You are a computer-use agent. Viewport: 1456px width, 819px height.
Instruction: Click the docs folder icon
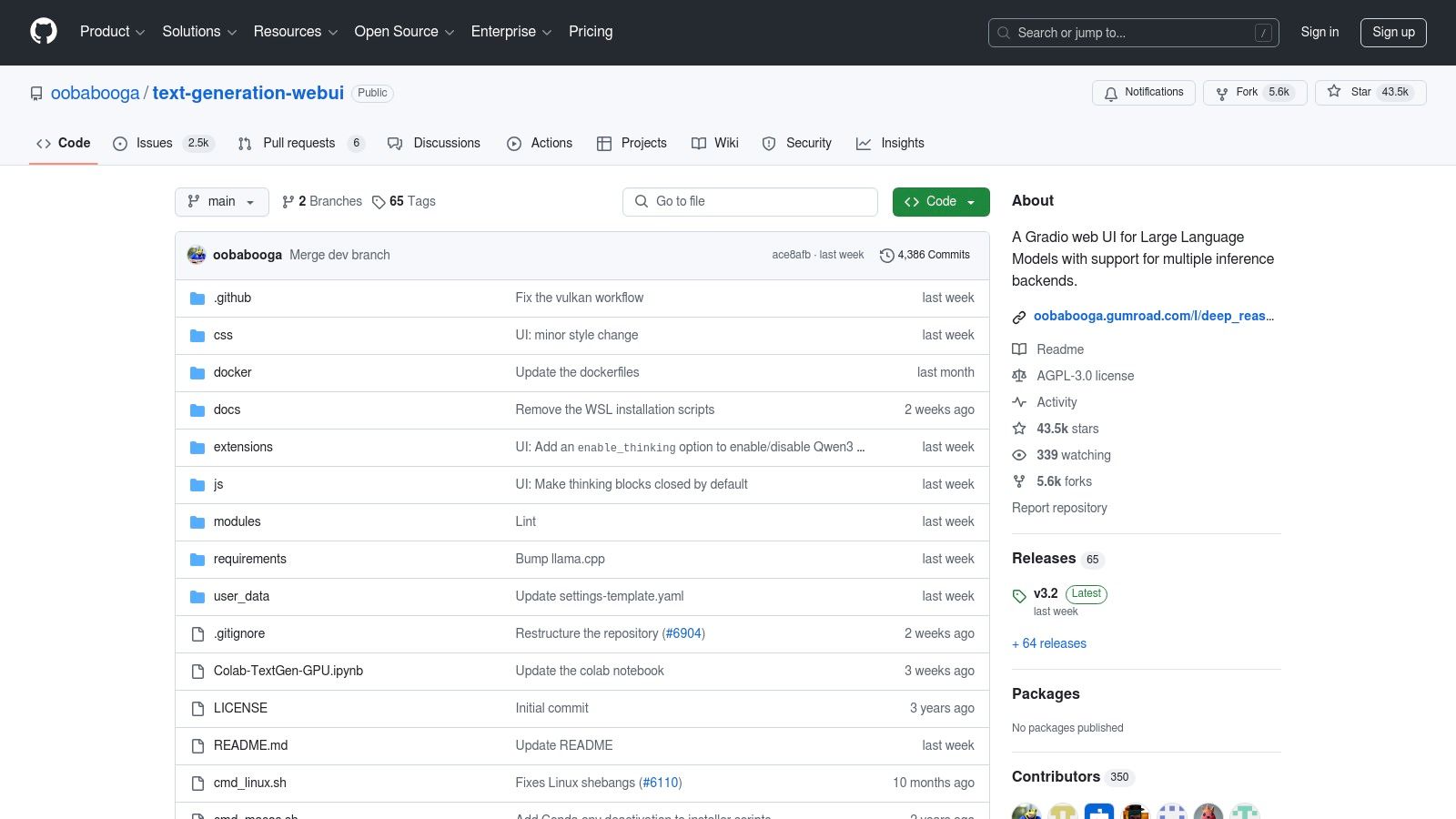(x=197, y=410)
